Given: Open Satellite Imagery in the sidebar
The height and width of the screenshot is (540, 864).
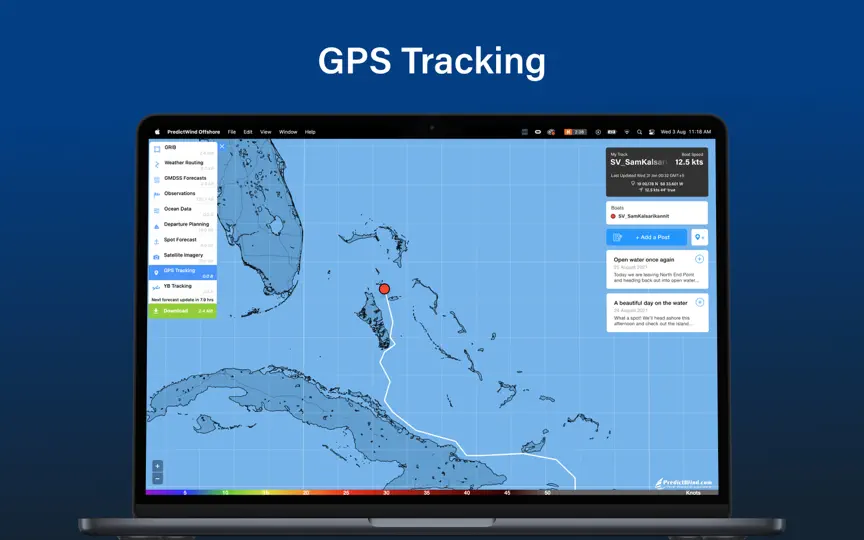Looking at the screenshot, I should (182, 257).
